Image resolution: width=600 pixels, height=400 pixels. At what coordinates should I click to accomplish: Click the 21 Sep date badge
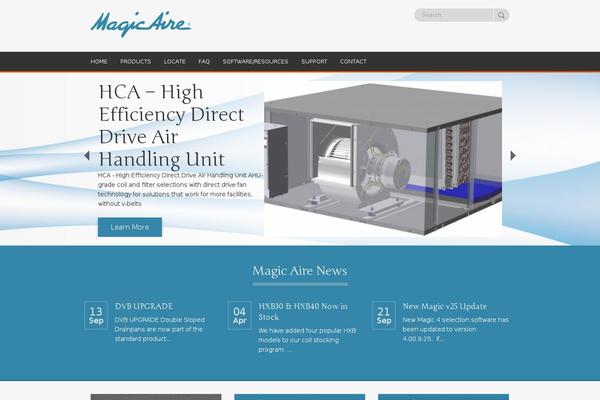(x=383, y=315)
